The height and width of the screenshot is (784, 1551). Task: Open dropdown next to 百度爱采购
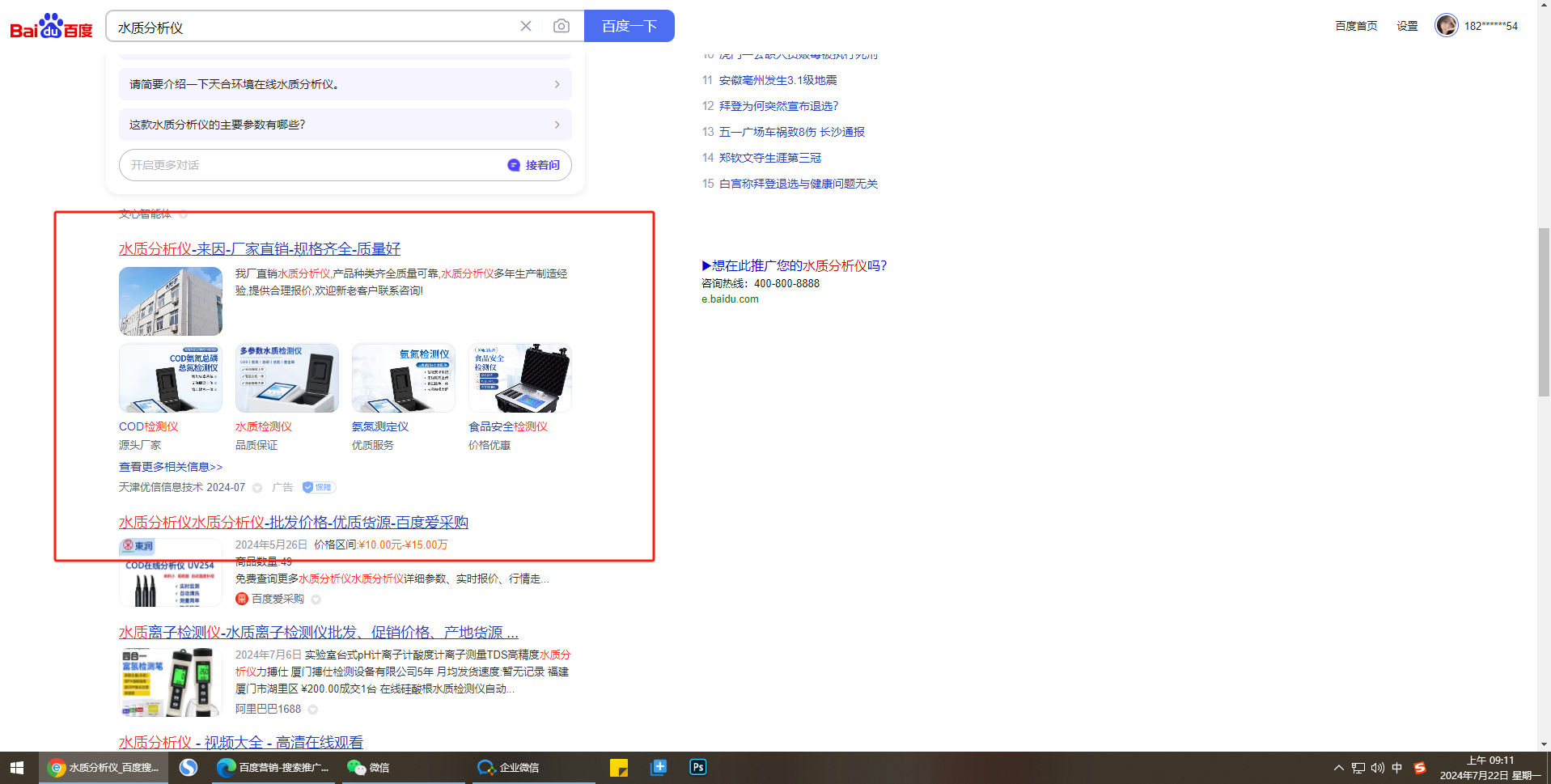tap(316, 600)
